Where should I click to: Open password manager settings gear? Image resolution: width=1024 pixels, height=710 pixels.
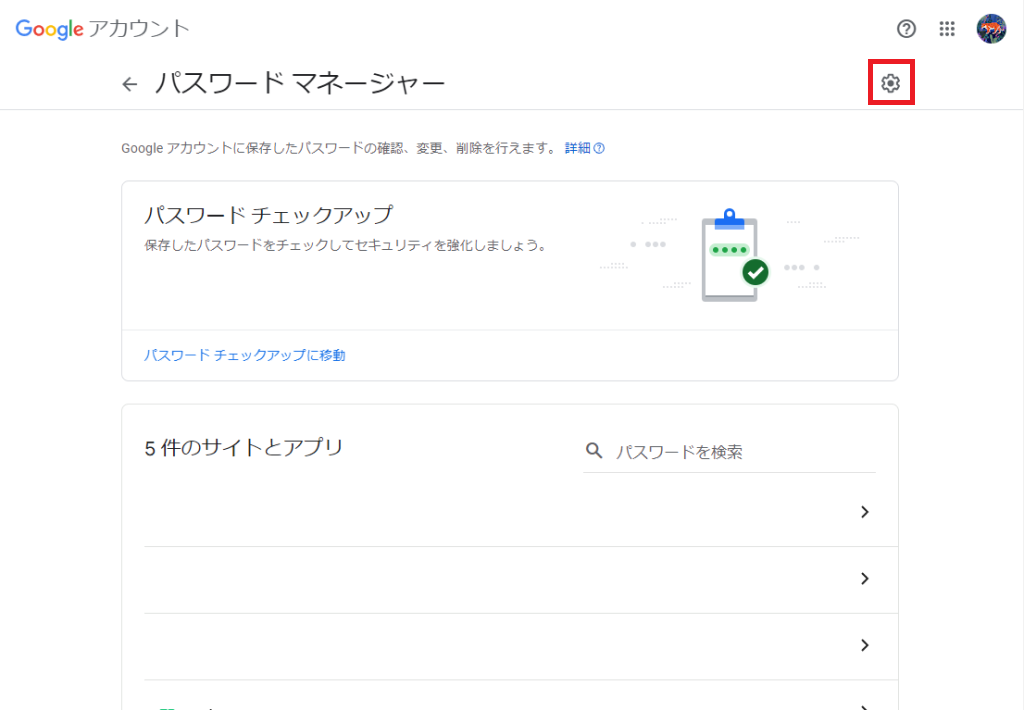point(891,85)
